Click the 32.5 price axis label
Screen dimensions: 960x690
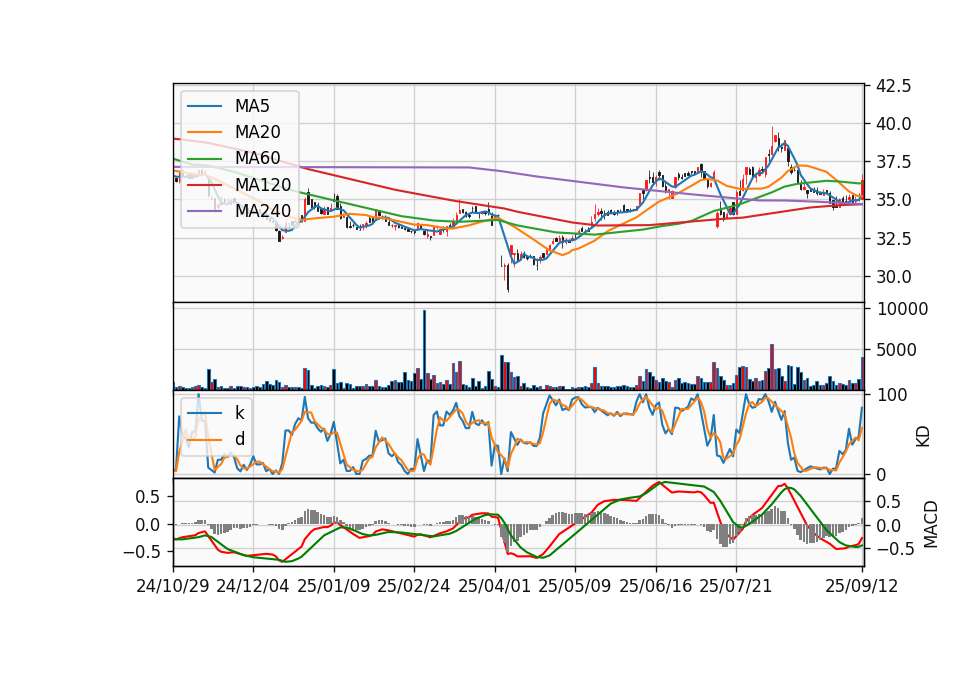point(893,239)
